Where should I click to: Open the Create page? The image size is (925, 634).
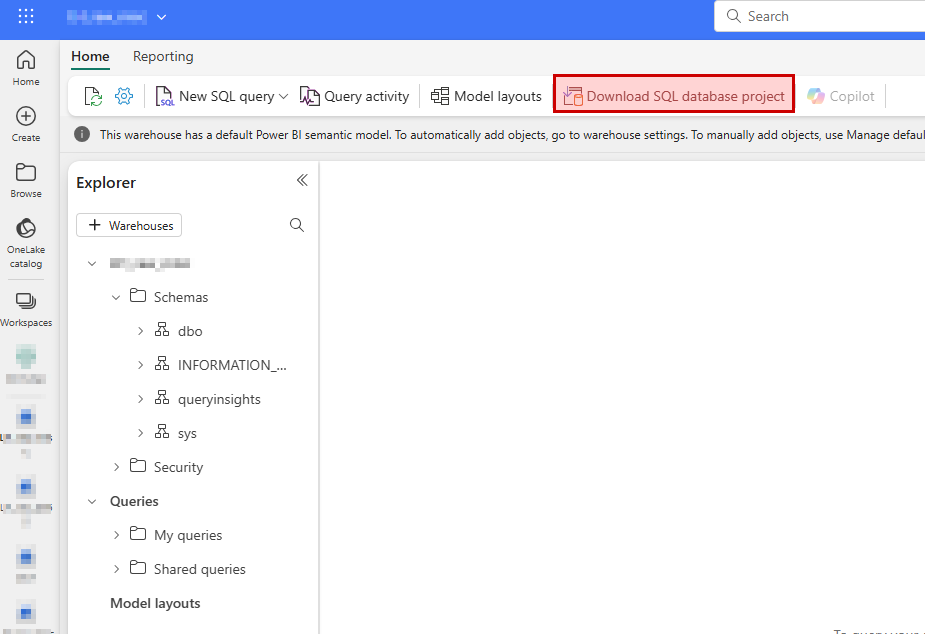click(26, 124)
